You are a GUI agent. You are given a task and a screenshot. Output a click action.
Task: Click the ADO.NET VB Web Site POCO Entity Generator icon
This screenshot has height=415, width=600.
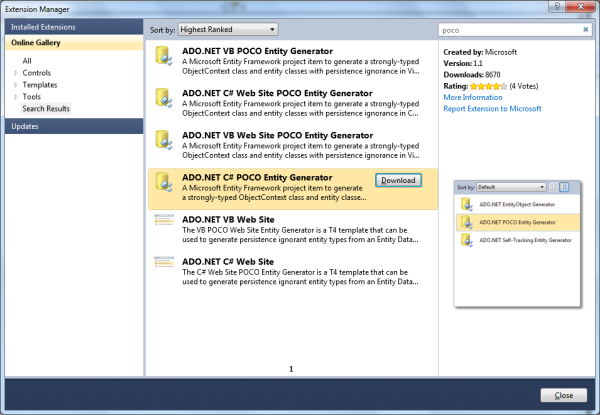coord(163,140)
